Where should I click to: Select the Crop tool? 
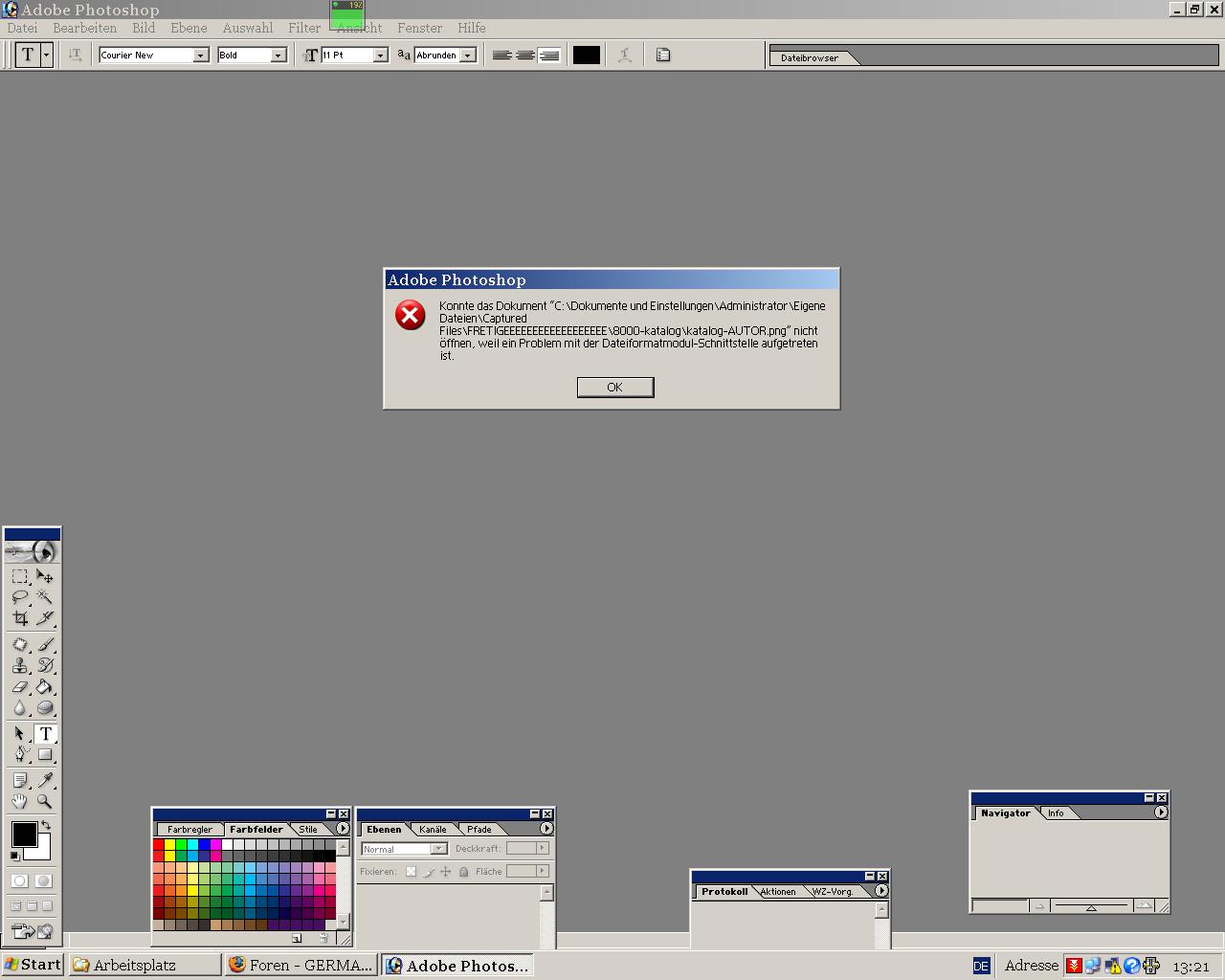click(x=19, y=618)
